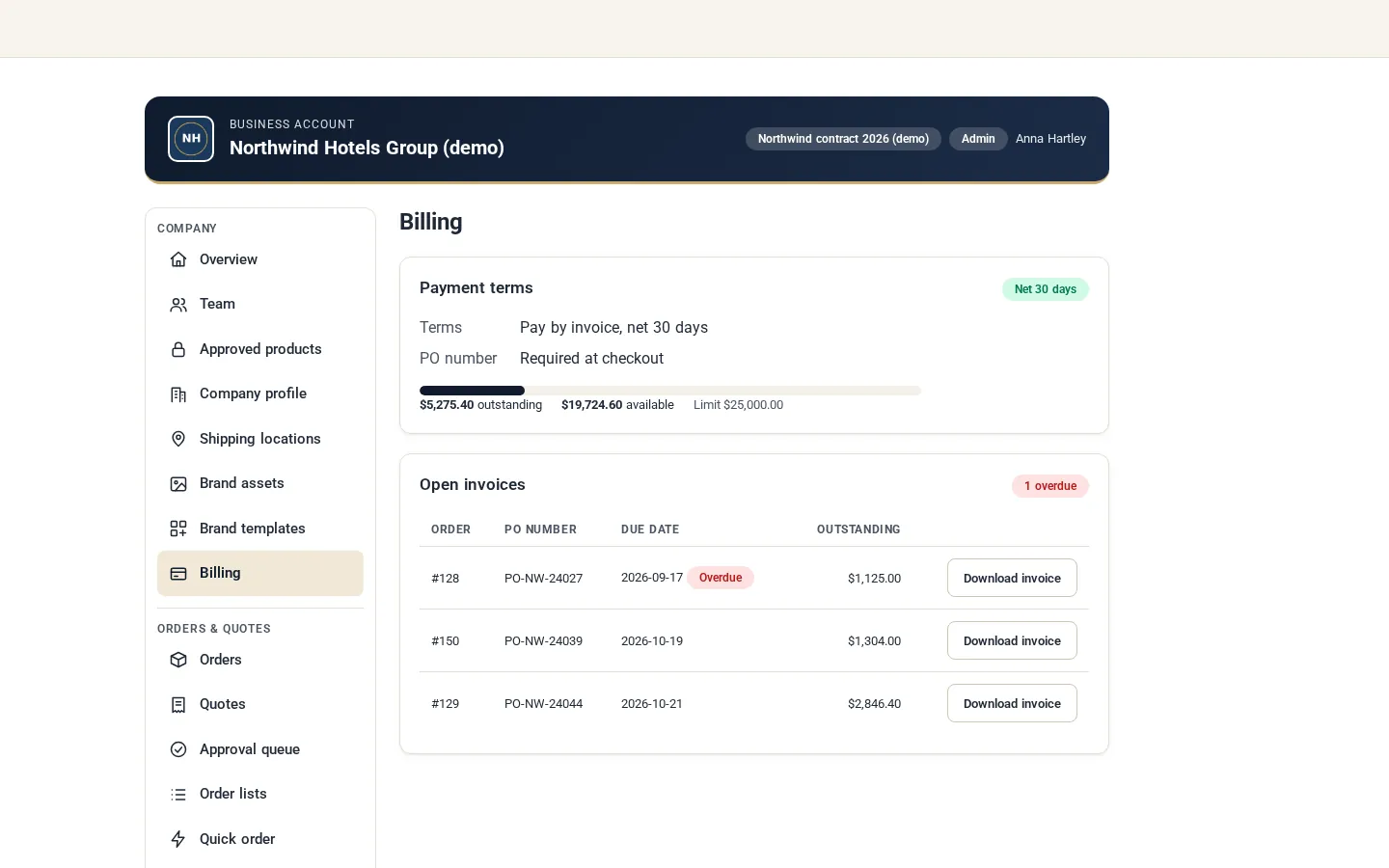Viewport: 1389px width, 868px height.
Task: Open Quick order
Action: (x=260, y=839)
